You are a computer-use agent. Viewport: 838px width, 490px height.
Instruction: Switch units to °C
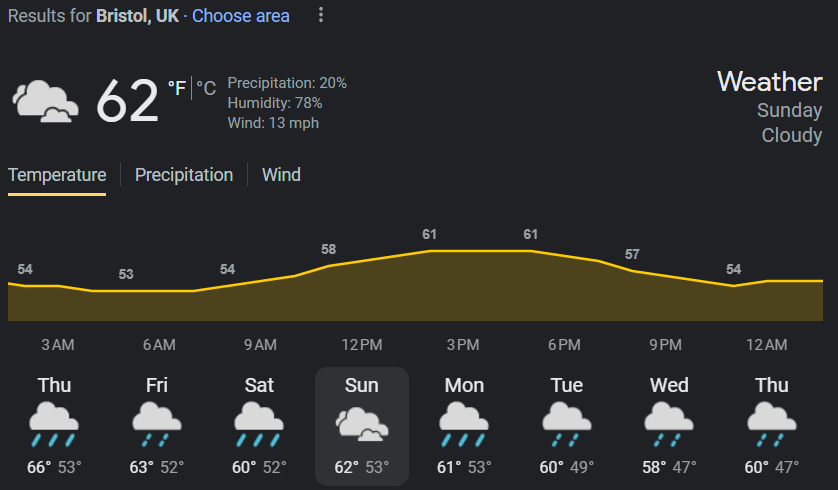pos(206,88)
